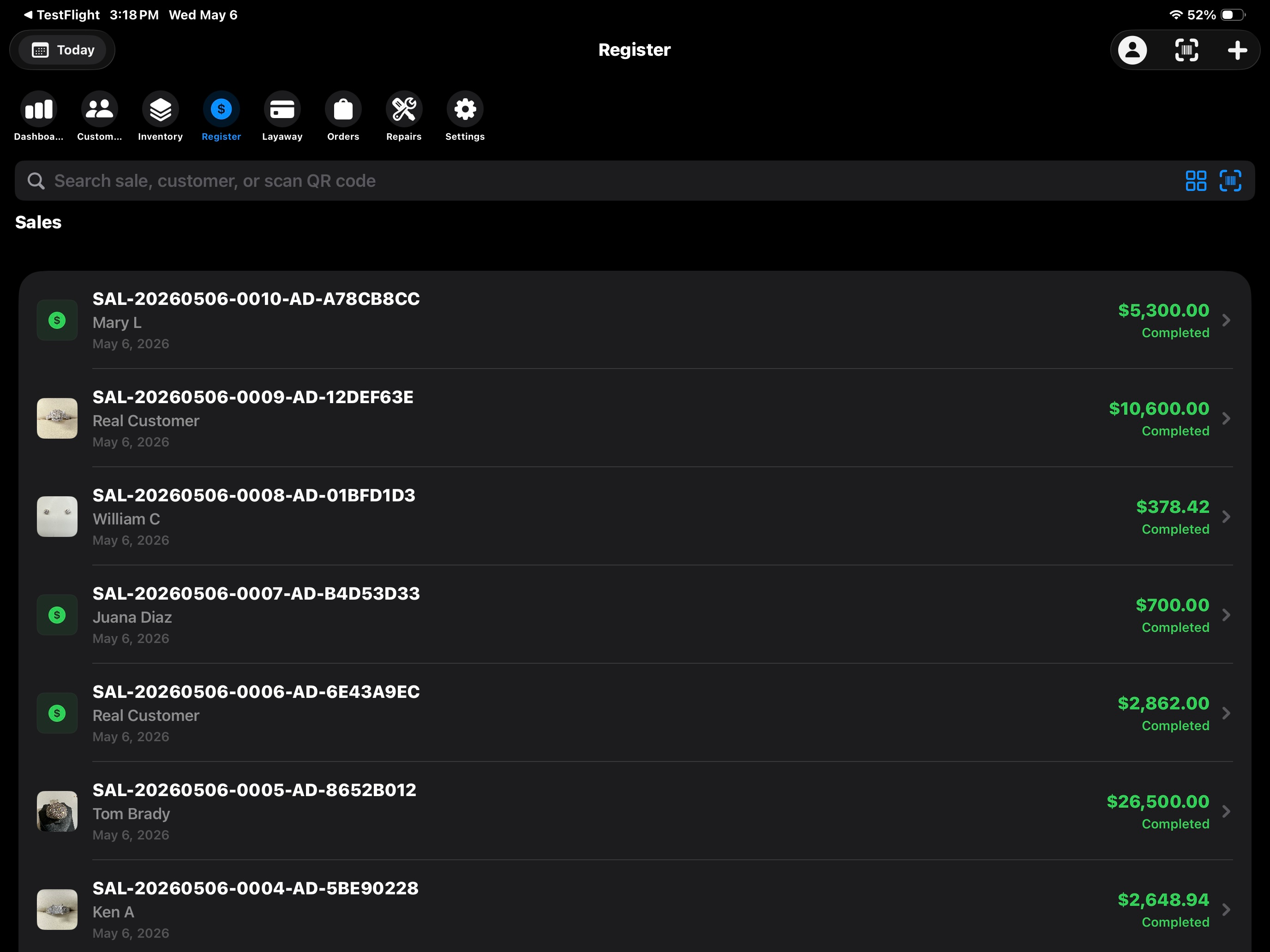Expand the Juana Diaz sale chevron
The width and height of the screenshot is (1270, 952).
(1226, 614)
